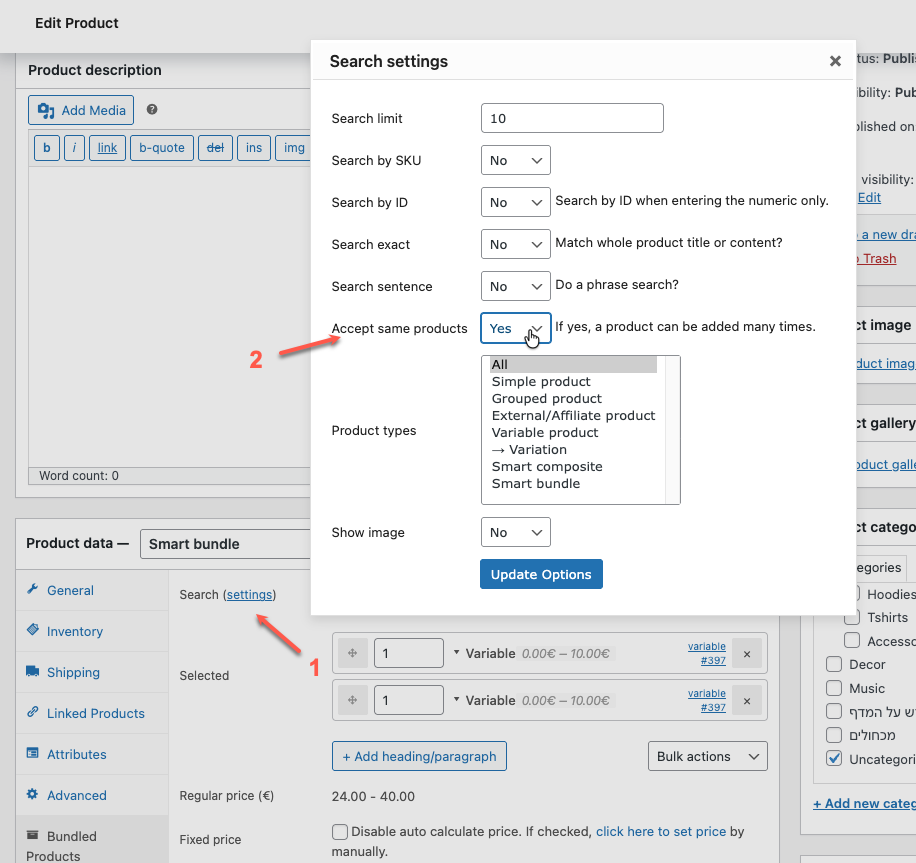Click the help question mark icon
This screenshot has width=916, height=863.
[152, 110]
